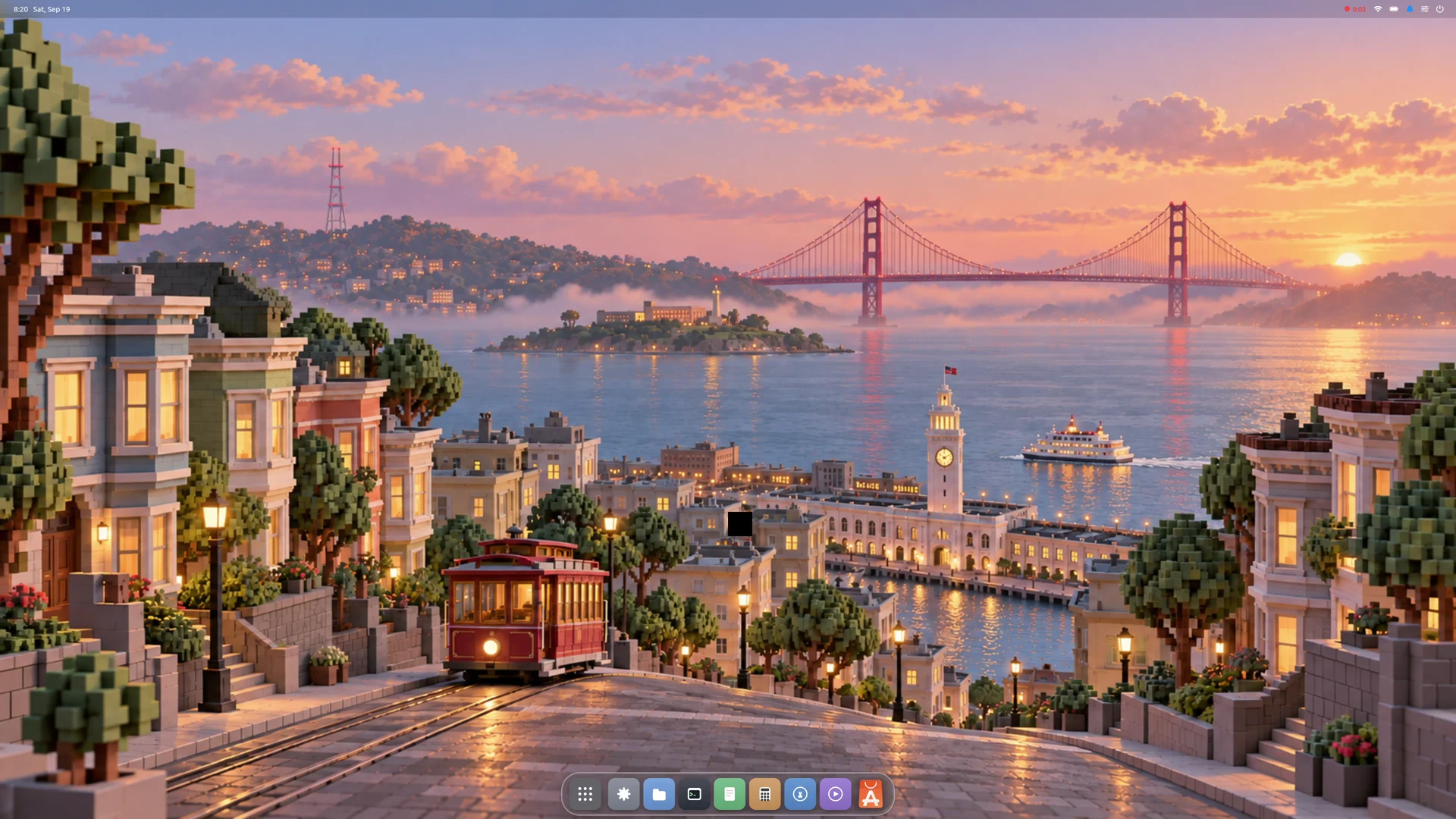
Task: Click the Wi-Fi status icon
Action: [x=1378, y=9]
